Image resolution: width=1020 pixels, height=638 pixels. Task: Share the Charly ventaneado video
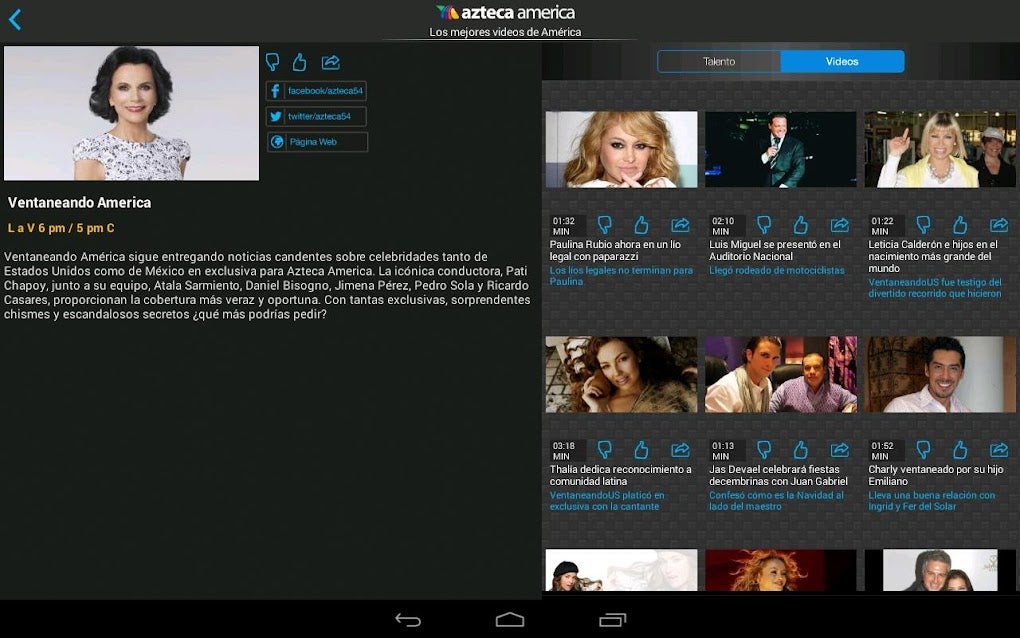pyautogui.click(x=999, y=449)
